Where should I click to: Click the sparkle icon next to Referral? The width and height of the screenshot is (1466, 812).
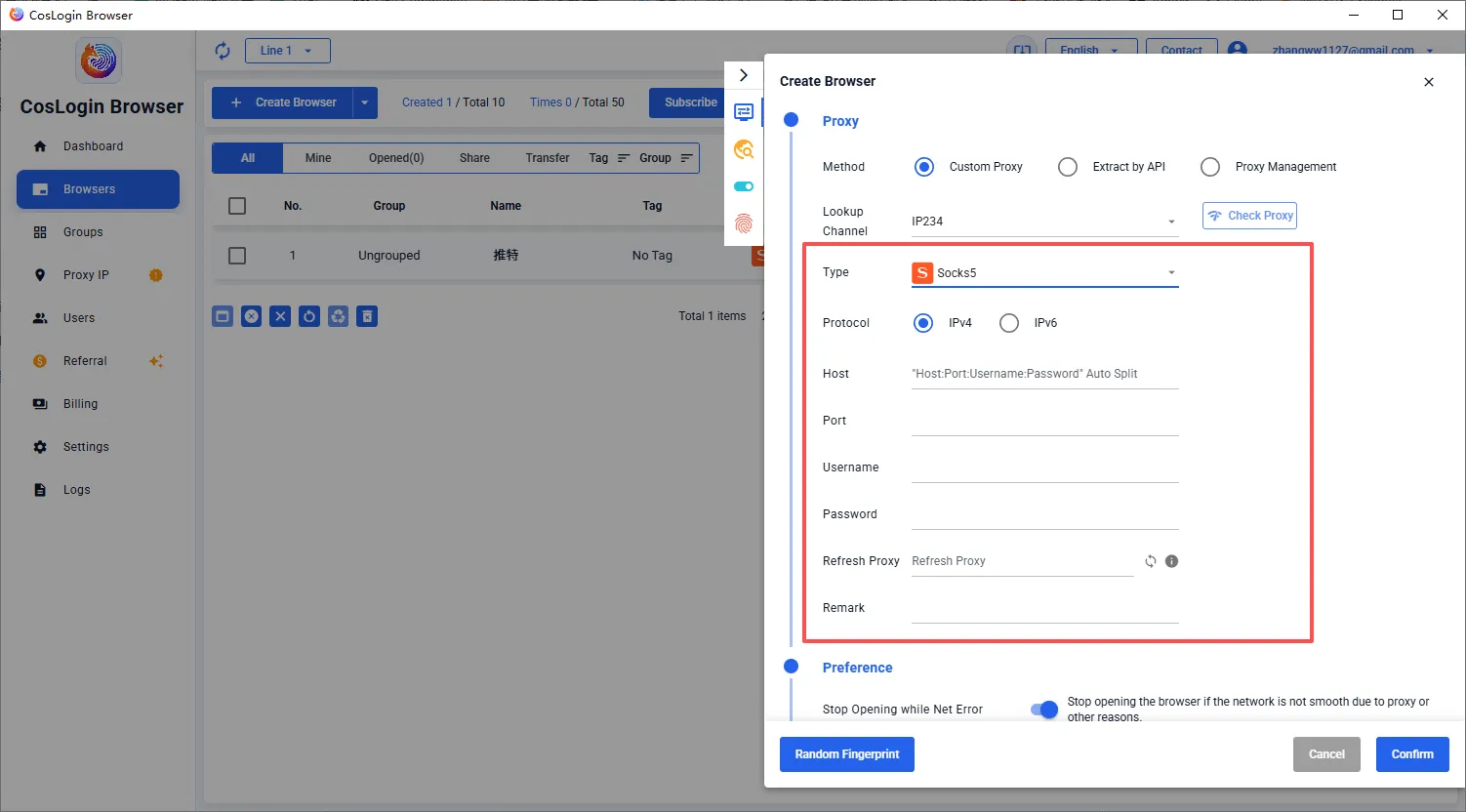[x=156, y=361]
